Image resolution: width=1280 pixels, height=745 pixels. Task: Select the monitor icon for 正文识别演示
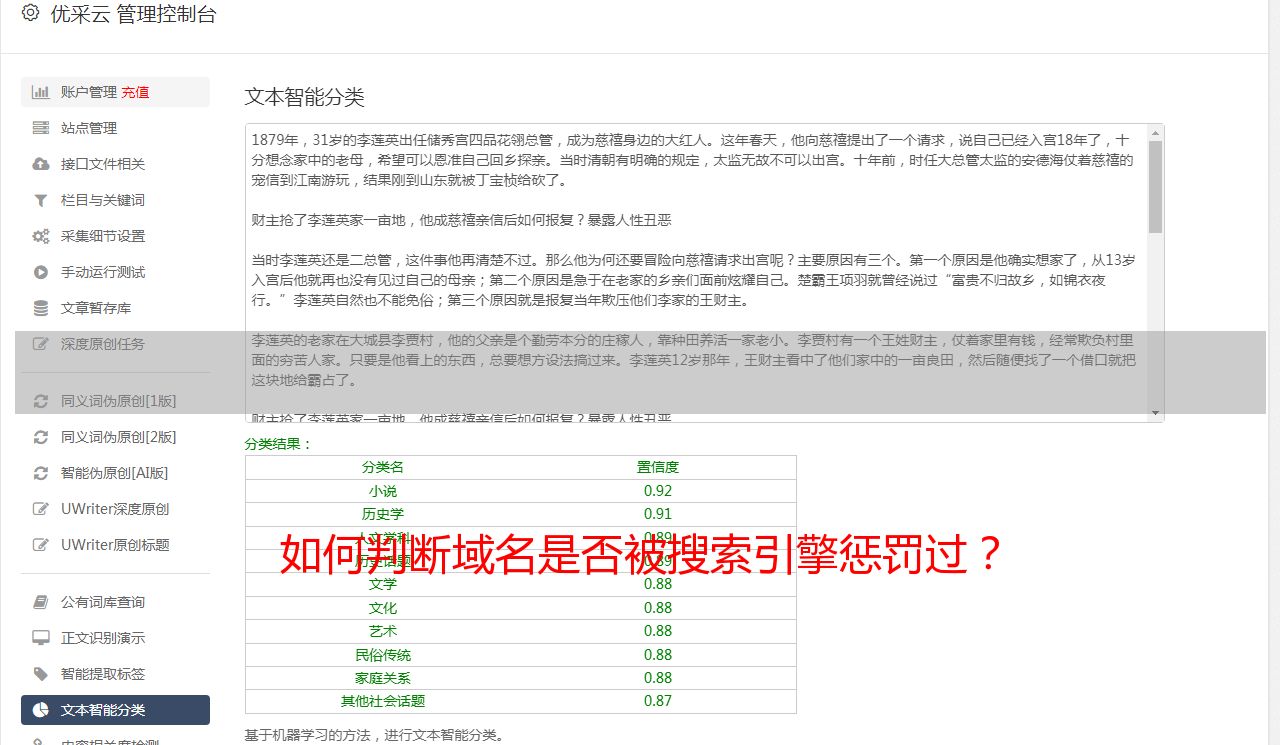coord(41,638)
